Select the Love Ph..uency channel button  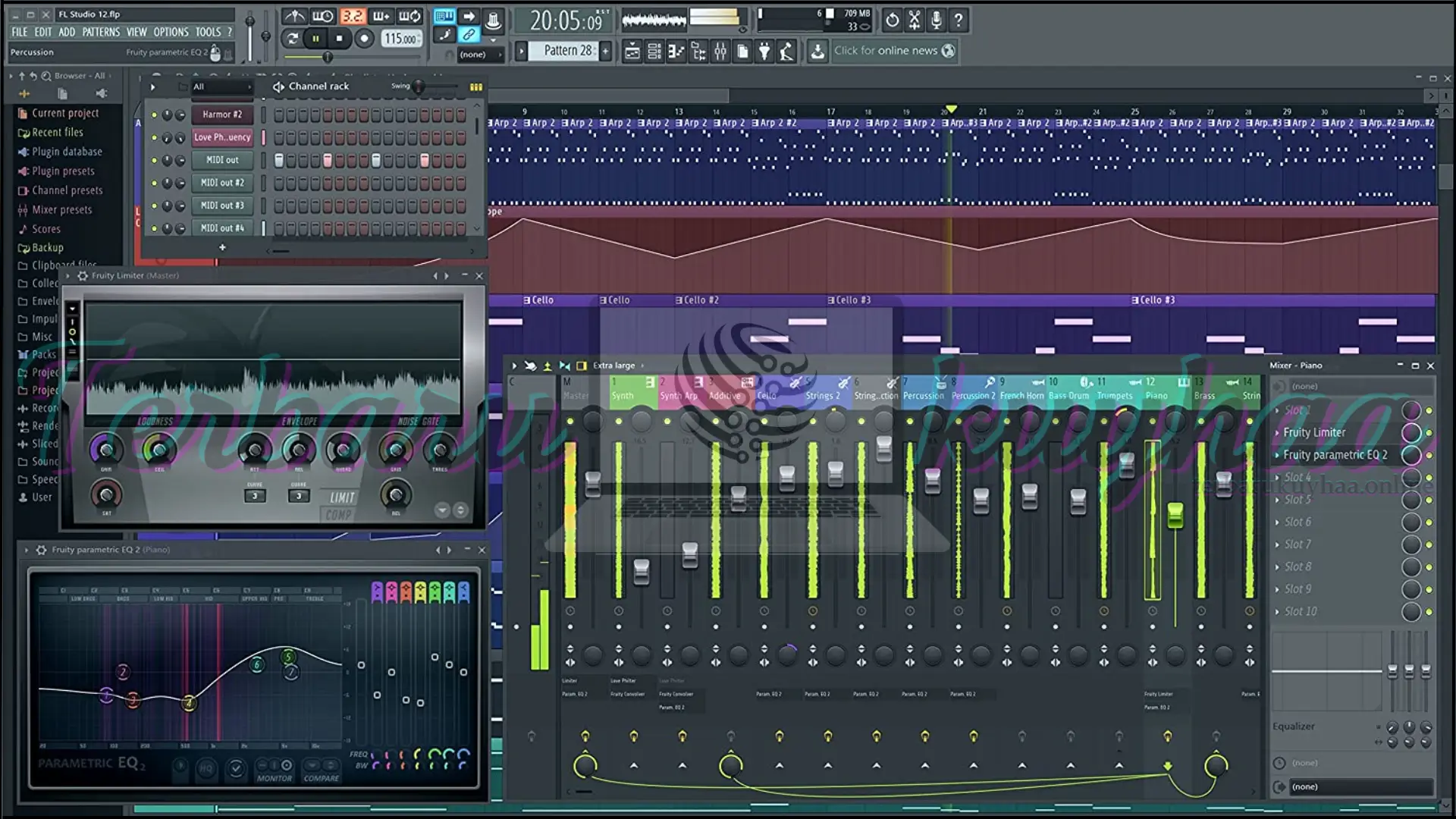pyautogui.click(x=221, y=137)
